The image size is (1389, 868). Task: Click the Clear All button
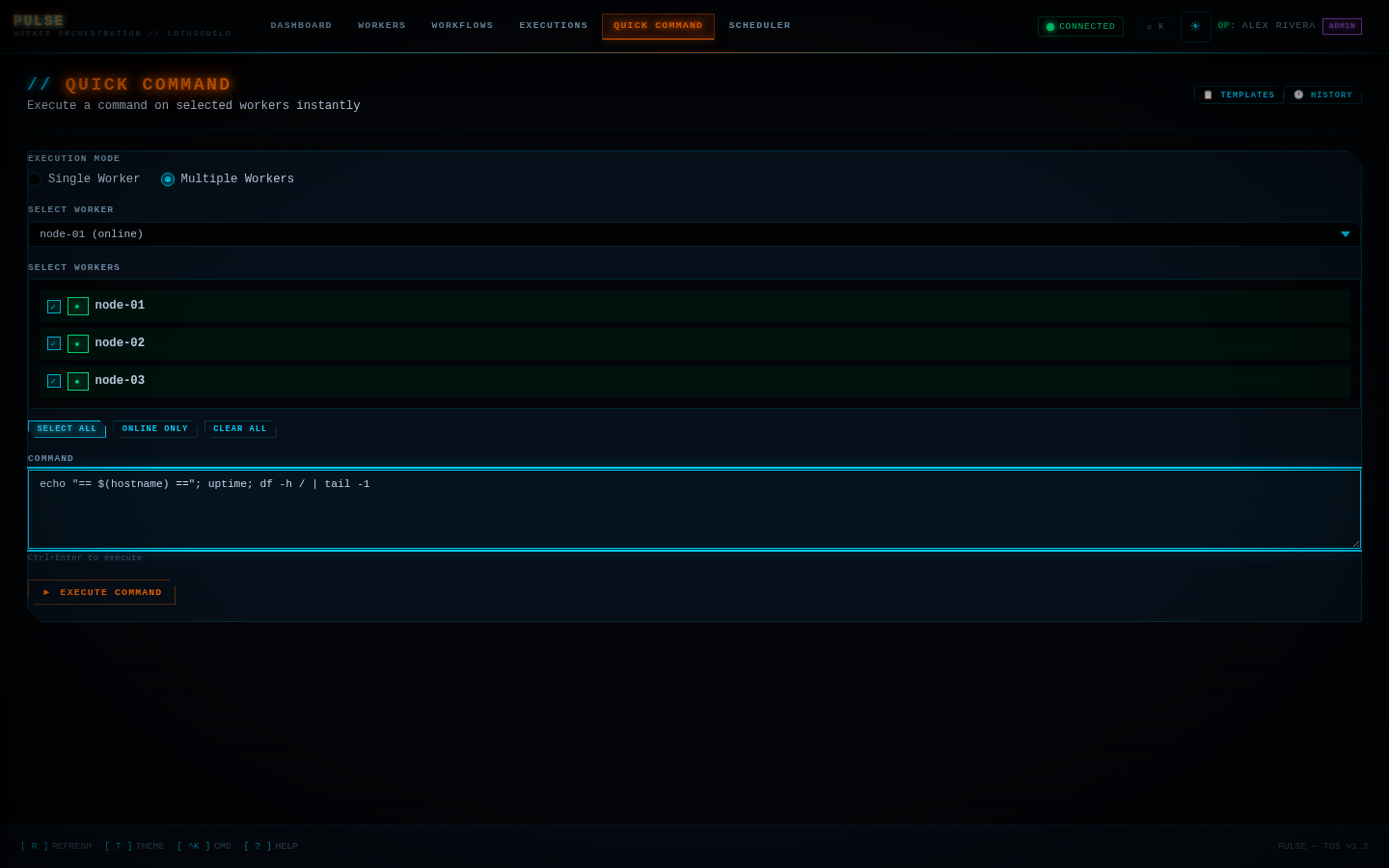[240, 429]
